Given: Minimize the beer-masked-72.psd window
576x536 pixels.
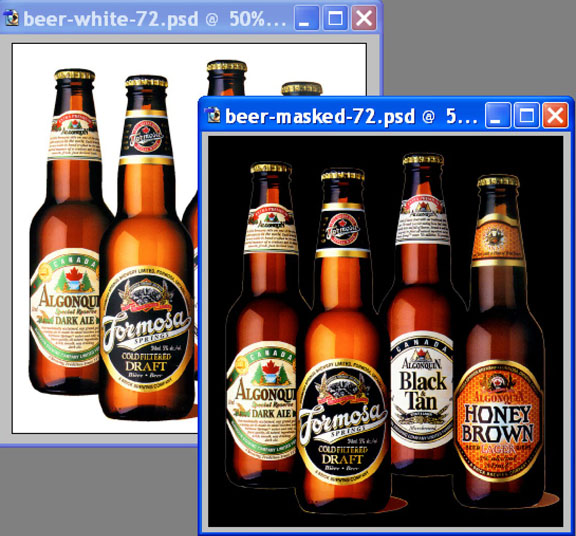Looking at the screenshot, I should pyautogui.click(x=497, y=115).
